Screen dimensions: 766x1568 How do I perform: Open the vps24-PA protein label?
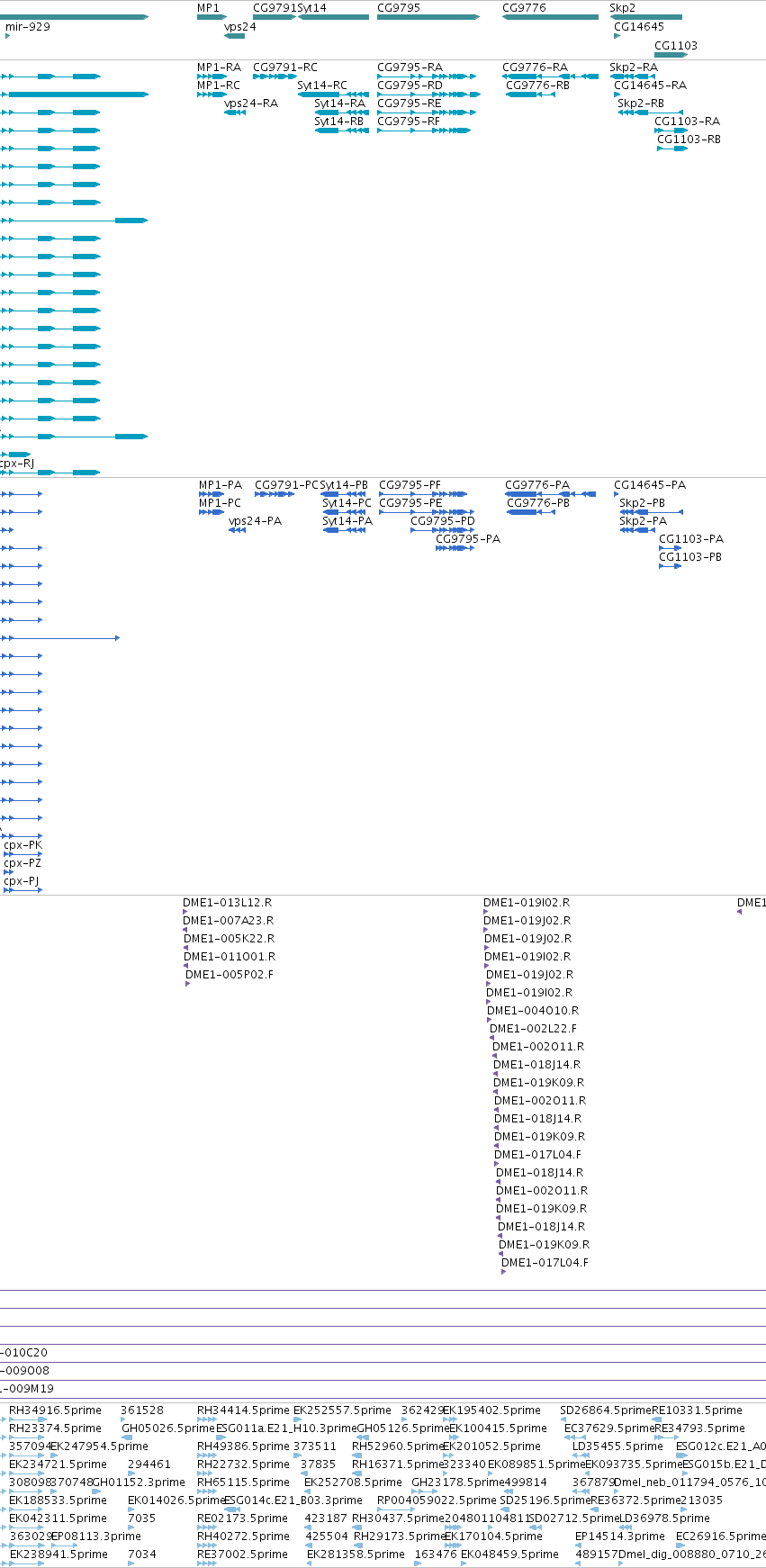(x=256, y=521)
